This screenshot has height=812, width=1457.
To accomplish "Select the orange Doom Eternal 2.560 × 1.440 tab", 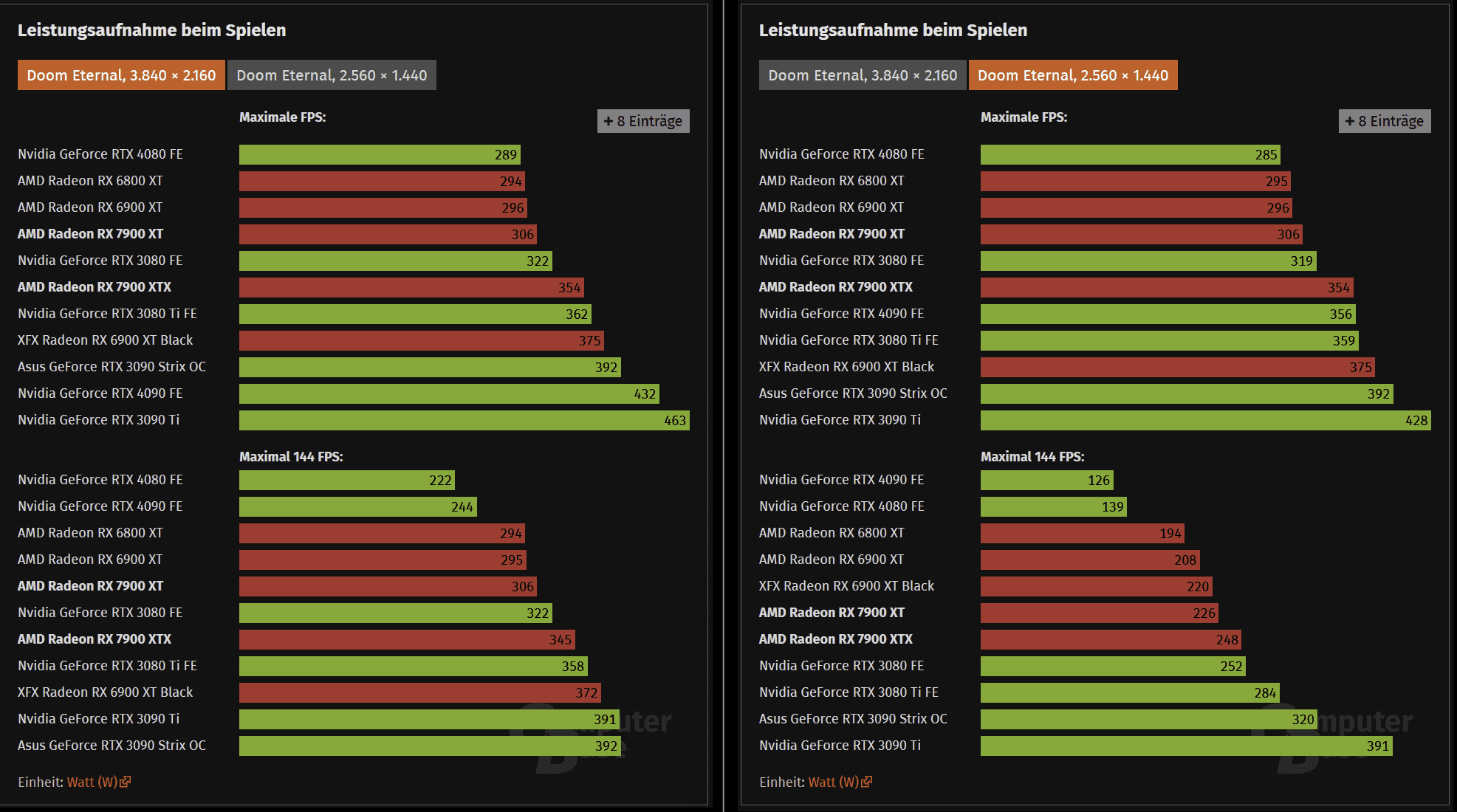I will [1072, 75].
